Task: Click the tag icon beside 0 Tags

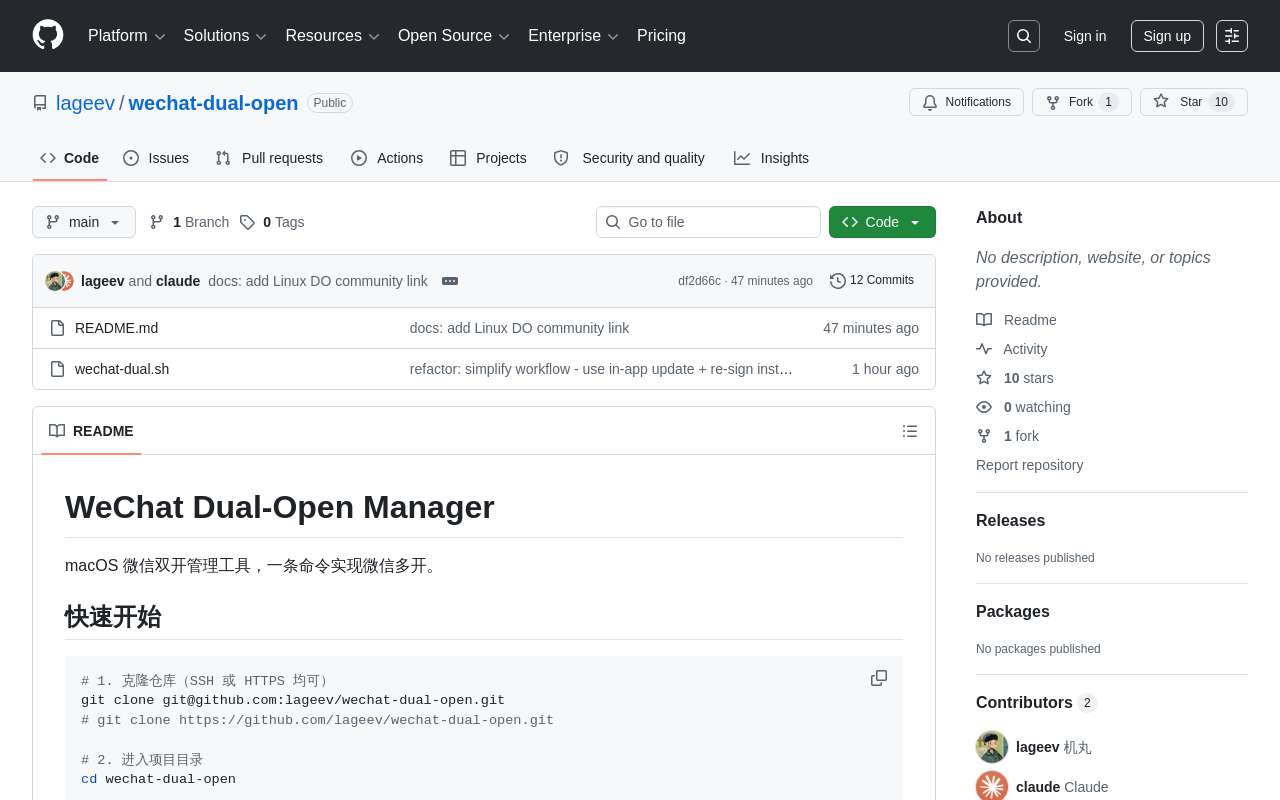Action: 247,222
